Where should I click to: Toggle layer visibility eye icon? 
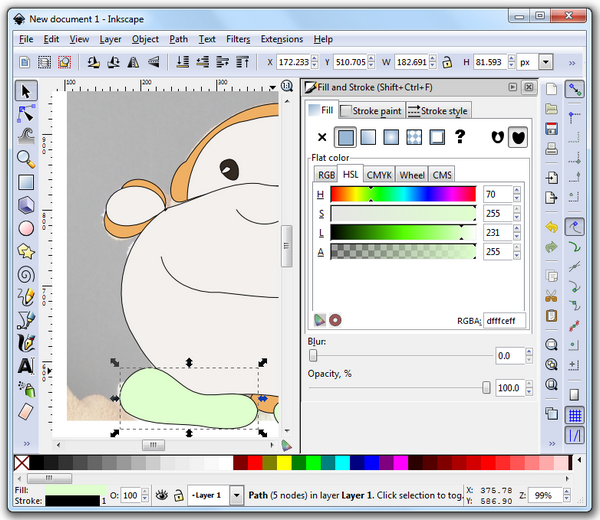coord(162,496)
